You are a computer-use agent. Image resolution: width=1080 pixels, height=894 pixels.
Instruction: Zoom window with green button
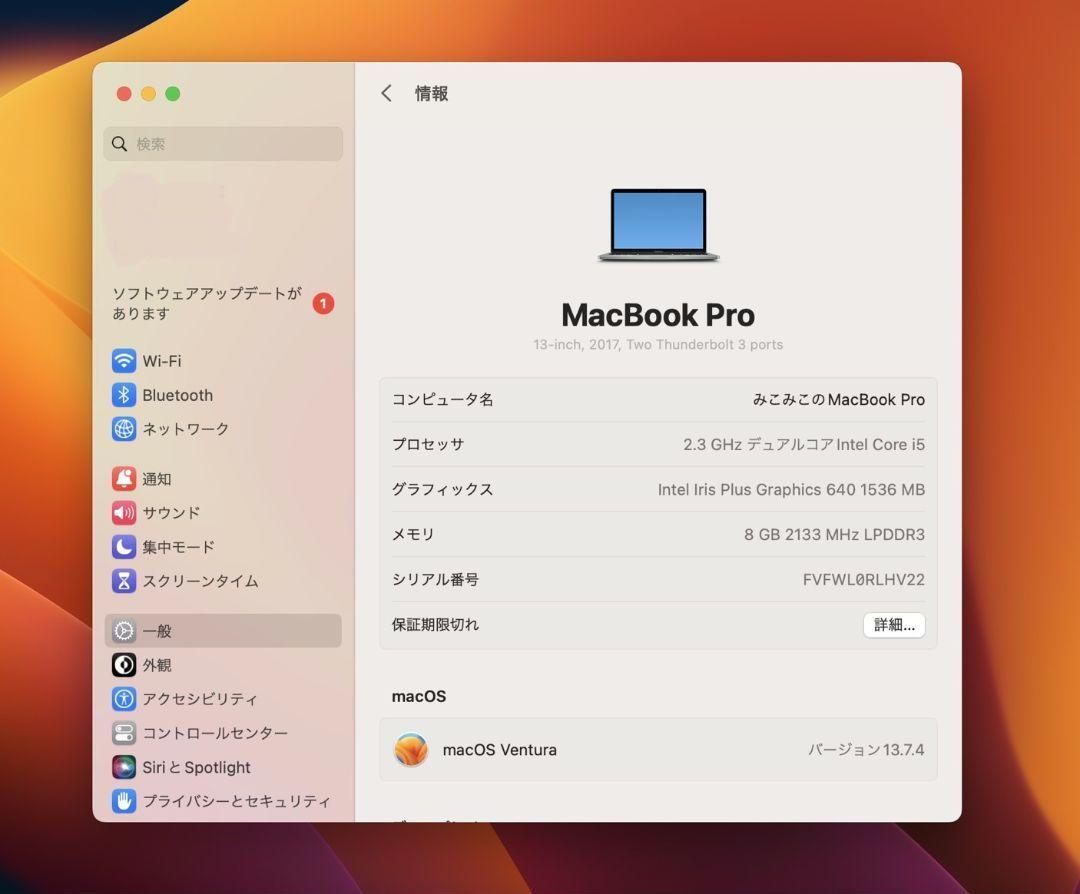point(173,94)
